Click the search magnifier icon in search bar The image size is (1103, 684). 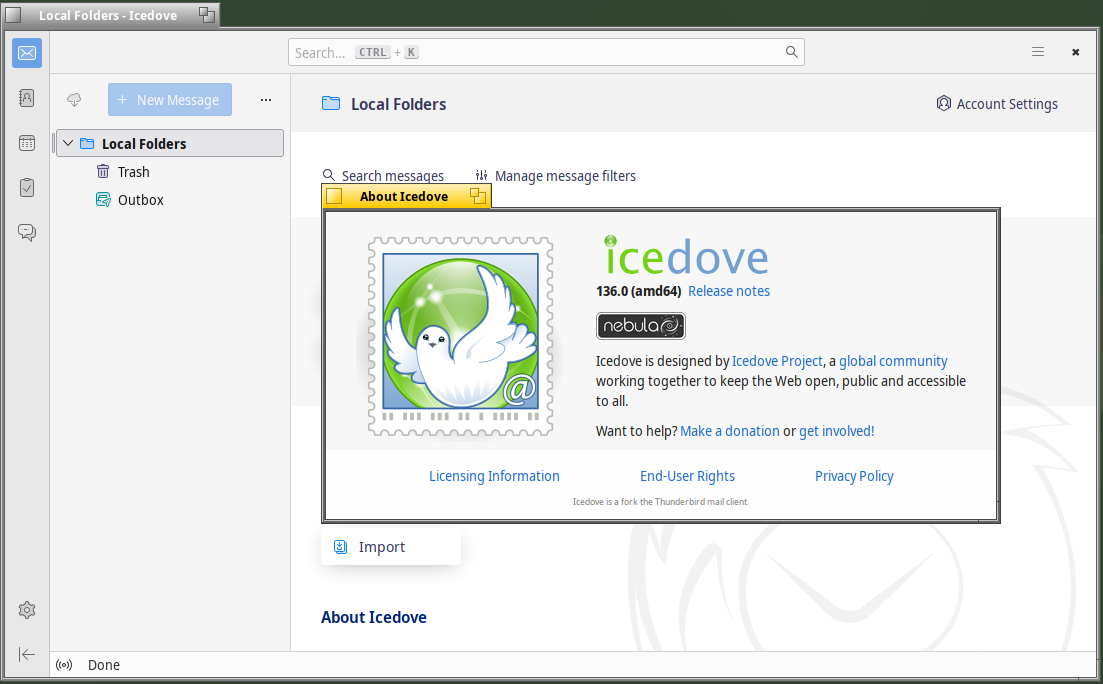click(x=791, y=52)
